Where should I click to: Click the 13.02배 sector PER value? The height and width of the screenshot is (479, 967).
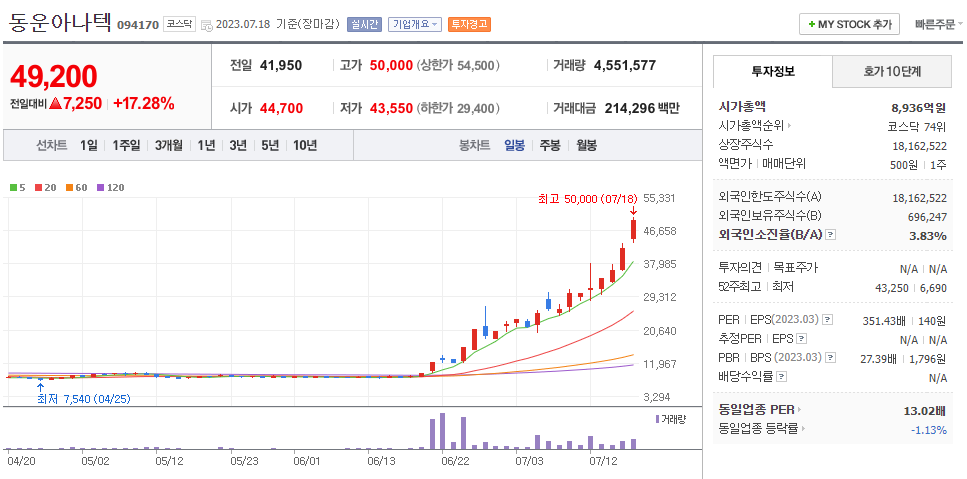[925, 411]
